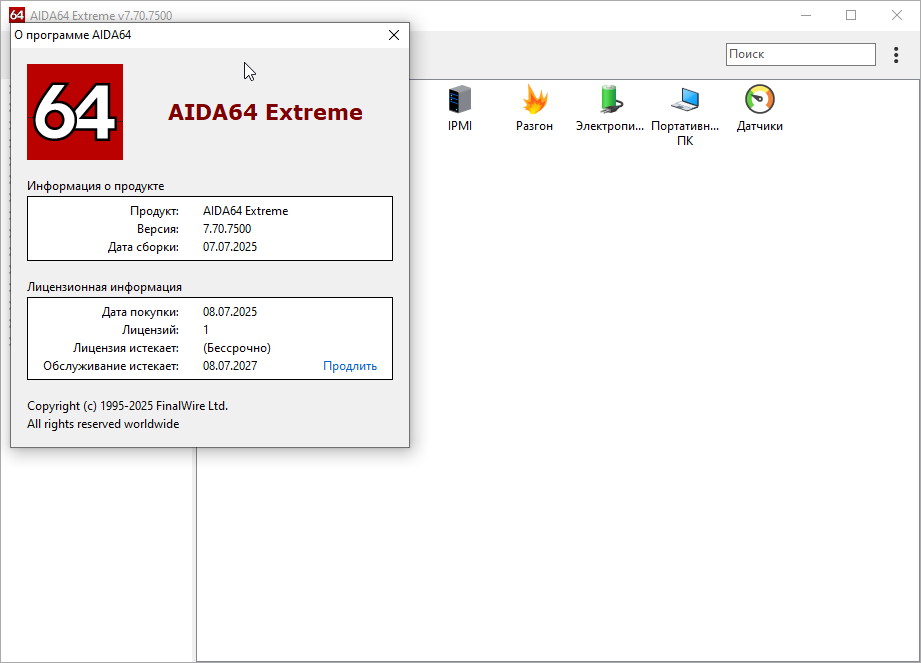Click the AIDA64 Extreme red heading text

[x=265, y=112]
